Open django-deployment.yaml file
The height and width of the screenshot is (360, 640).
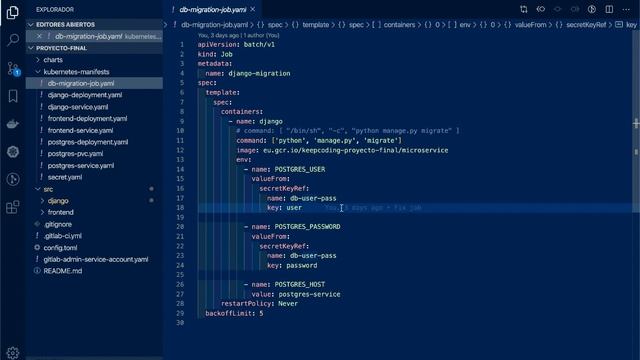(85, 95)
